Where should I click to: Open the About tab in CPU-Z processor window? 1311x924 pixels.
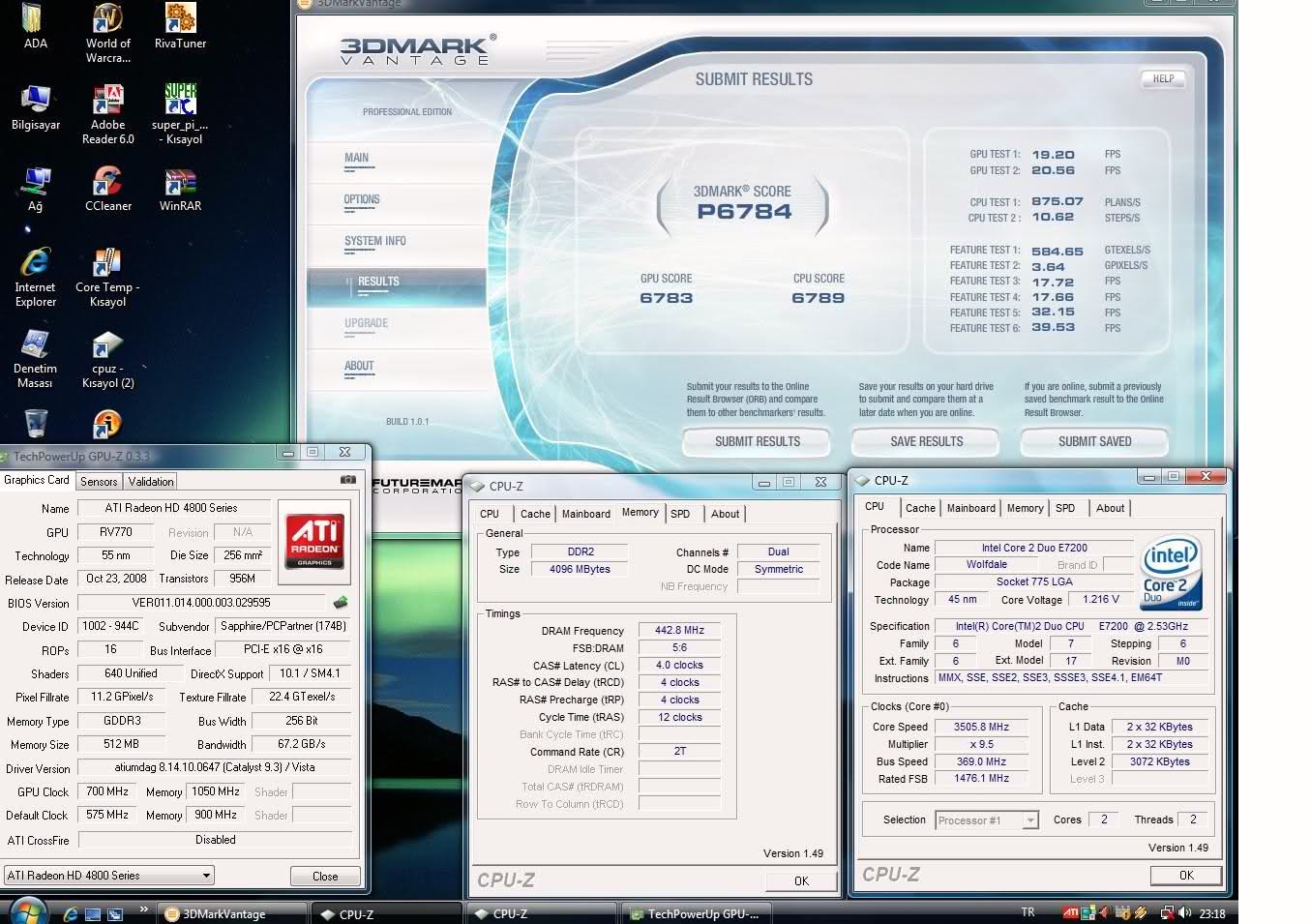pos(1110,508)
